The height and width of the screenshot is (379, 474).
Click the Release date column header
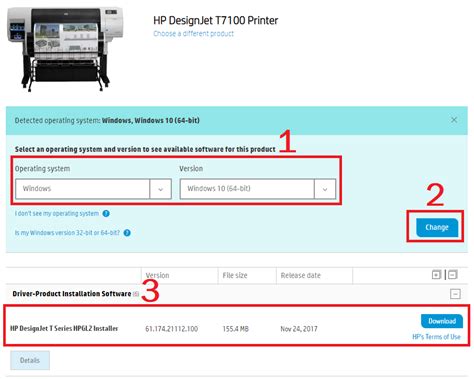coord(301,275)
